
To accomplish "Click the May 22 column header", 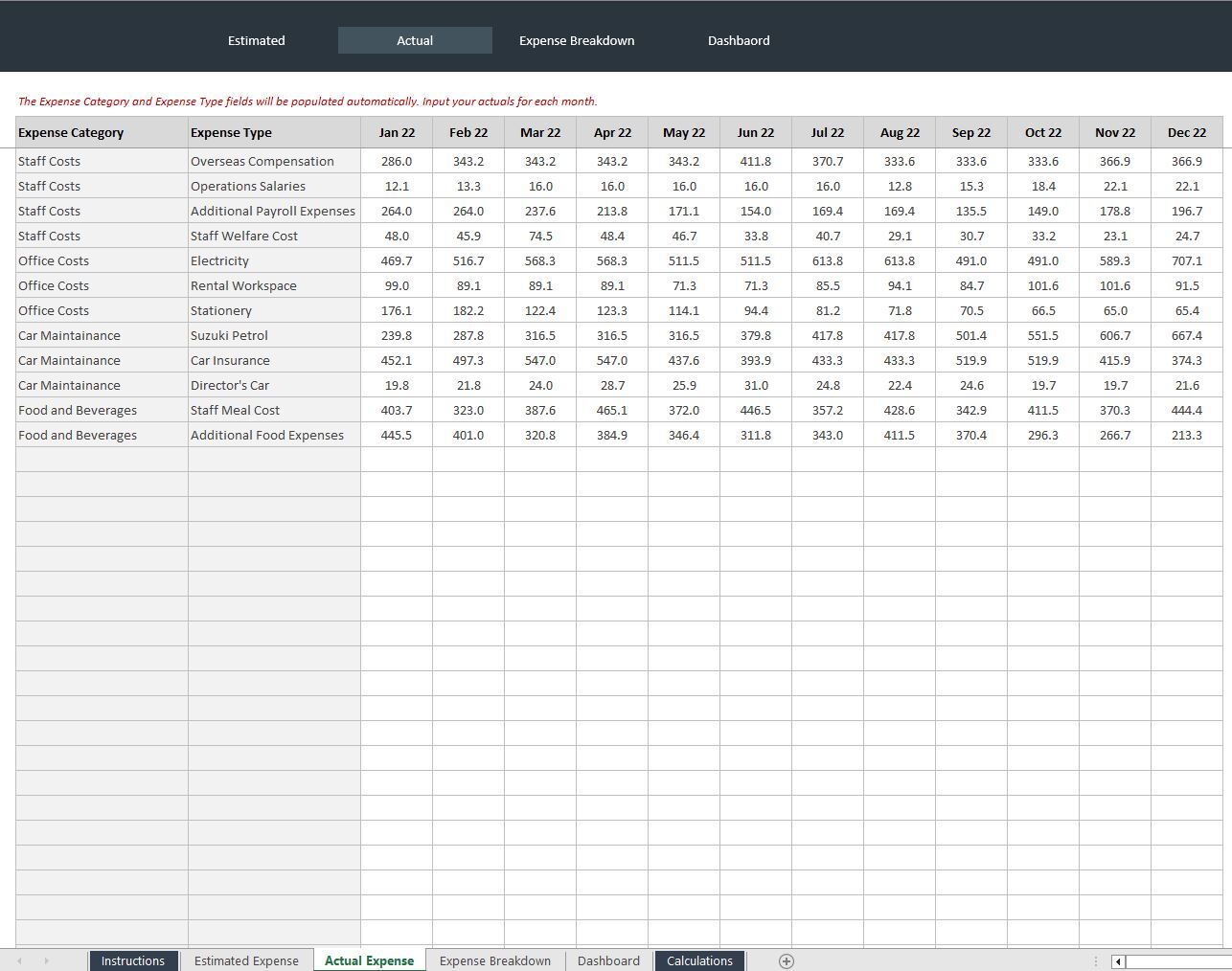I will pyautogui.click(x=684, y=132).
